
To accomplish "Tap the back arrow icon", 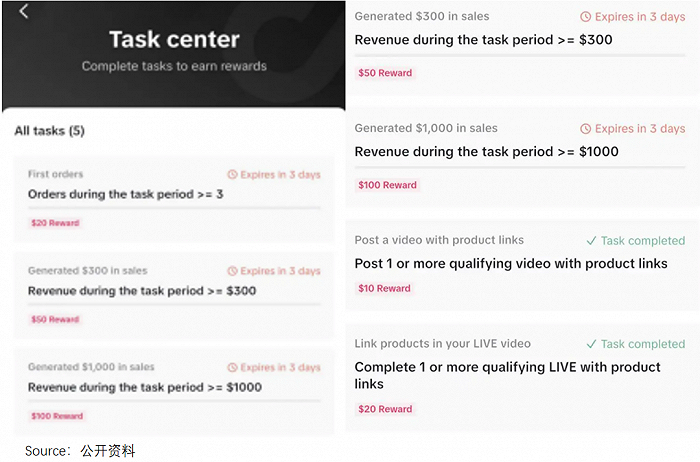I will point(24,12).
